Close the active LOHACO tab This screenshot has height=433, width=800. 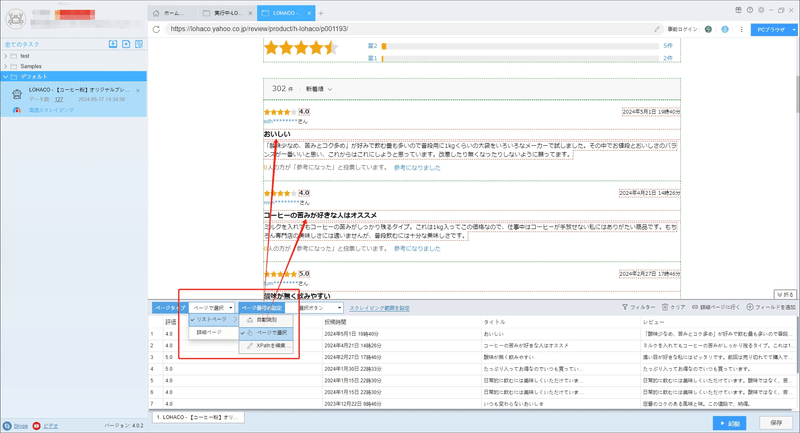(309, 13)
